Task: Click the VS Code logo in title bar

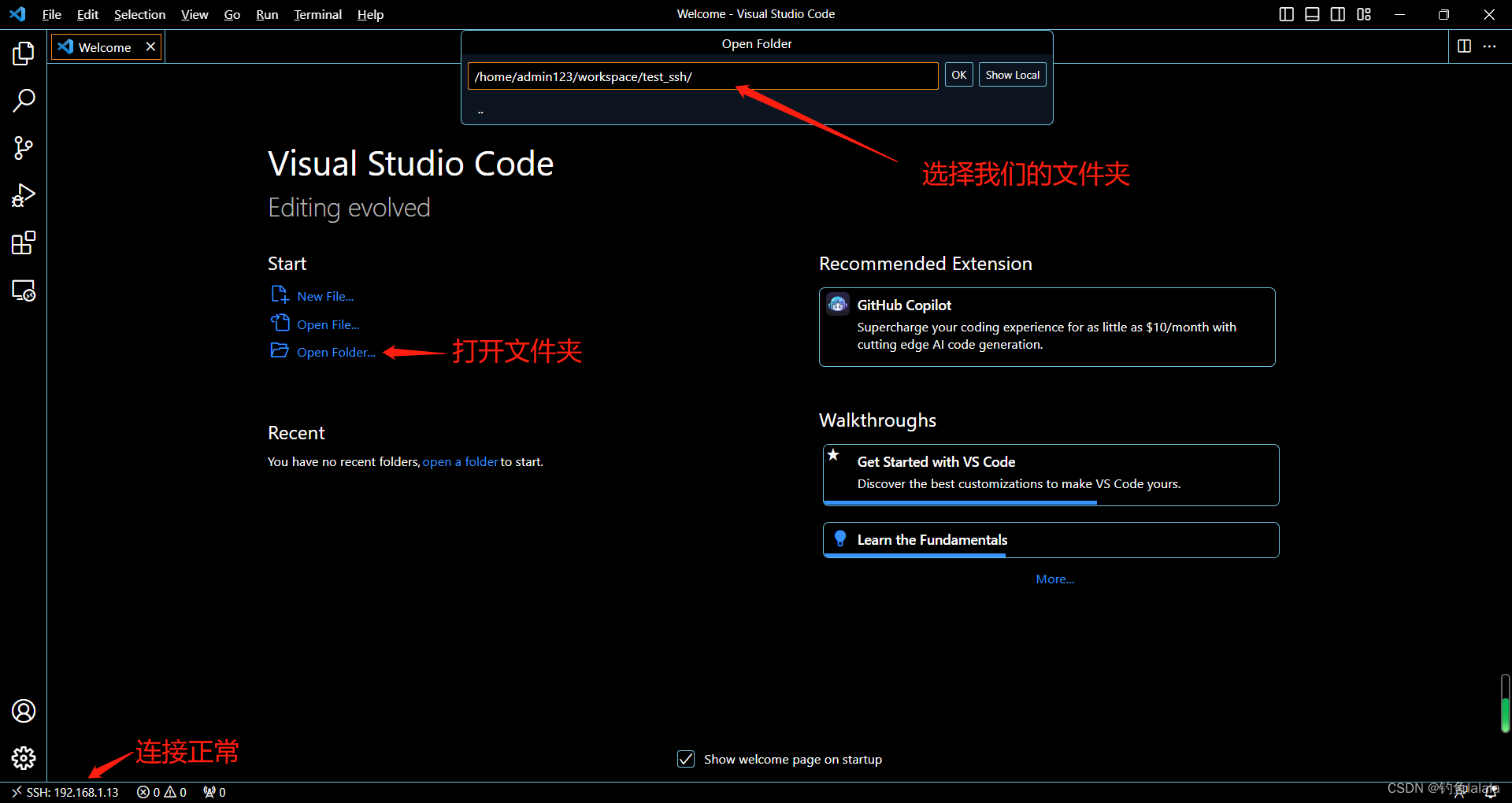Action: [17, 14]
